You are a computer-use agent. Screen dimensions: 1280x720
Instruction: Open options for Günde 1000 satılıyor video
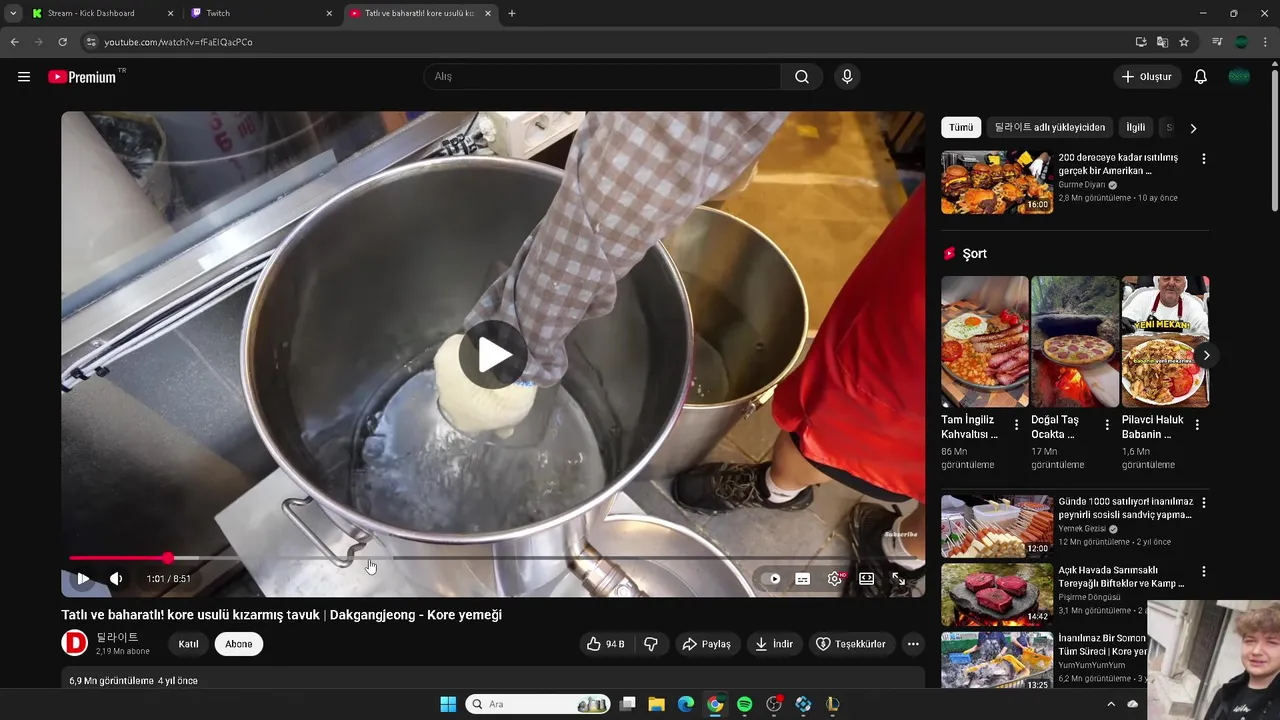click(1204, 503)
